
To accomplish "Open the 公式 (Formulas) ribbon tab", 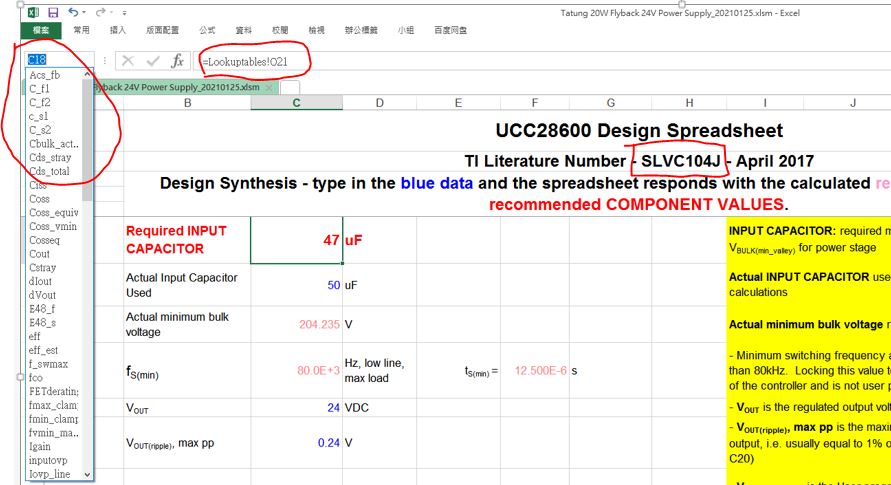I will pyautogui.click(x=207, y=30).
